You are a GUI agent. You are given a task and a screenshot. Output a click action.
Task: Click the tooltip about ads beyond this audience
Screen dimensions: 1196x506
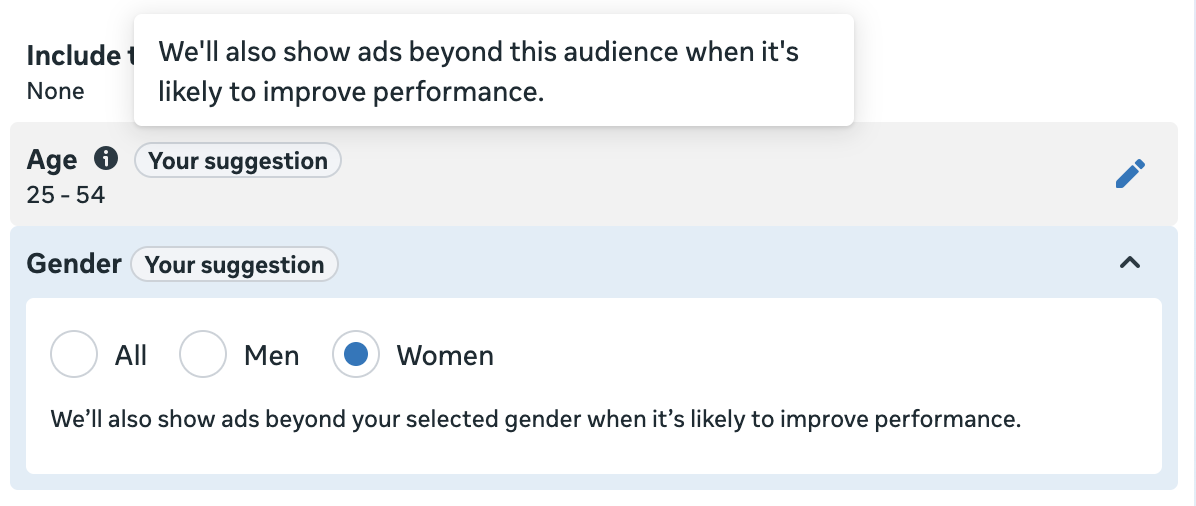click(x=494, y=70)
